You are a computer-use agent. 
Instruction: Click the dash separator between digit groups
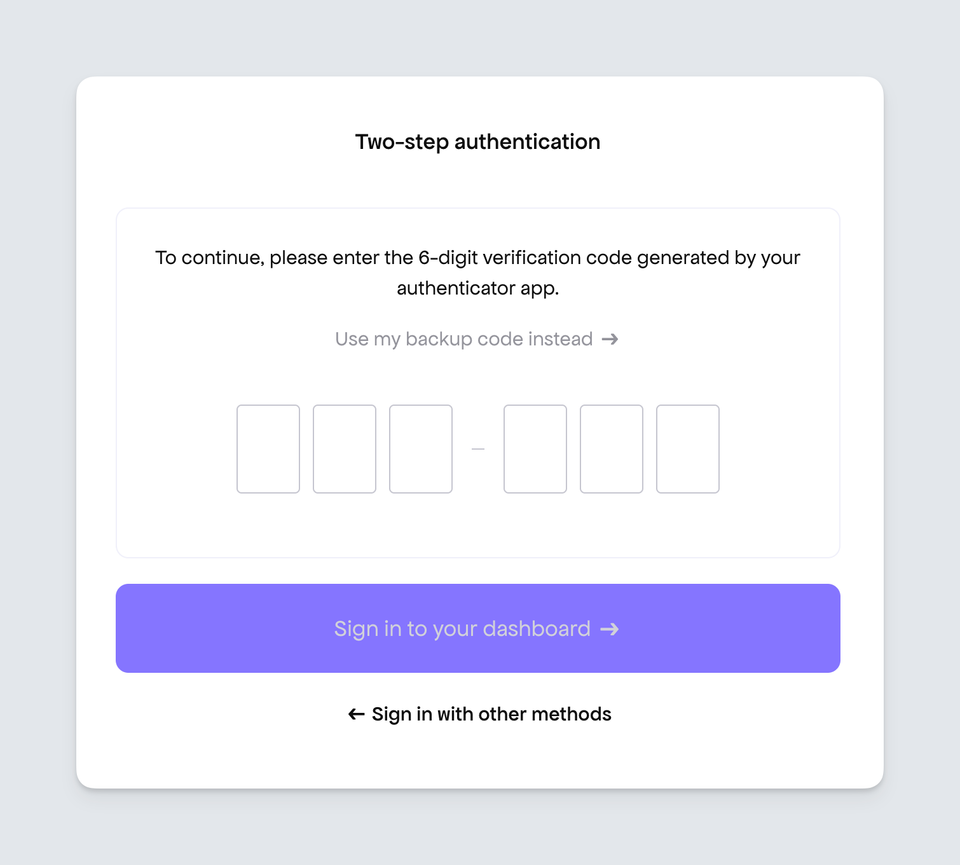[478, 449]
